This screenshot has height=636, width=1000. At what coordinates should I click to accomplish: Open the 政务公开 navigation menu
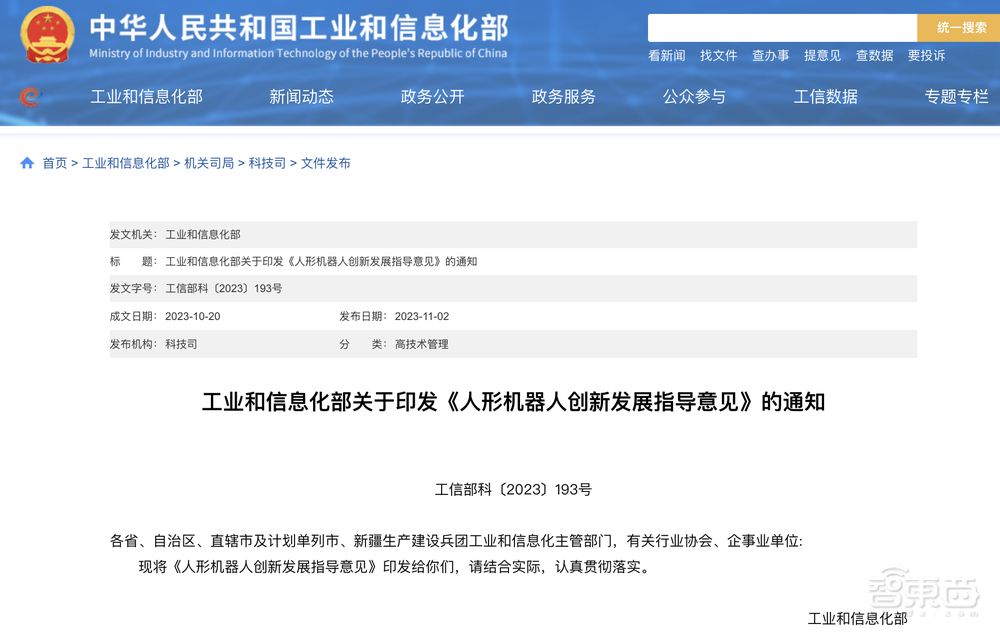(x=432, y=96)
